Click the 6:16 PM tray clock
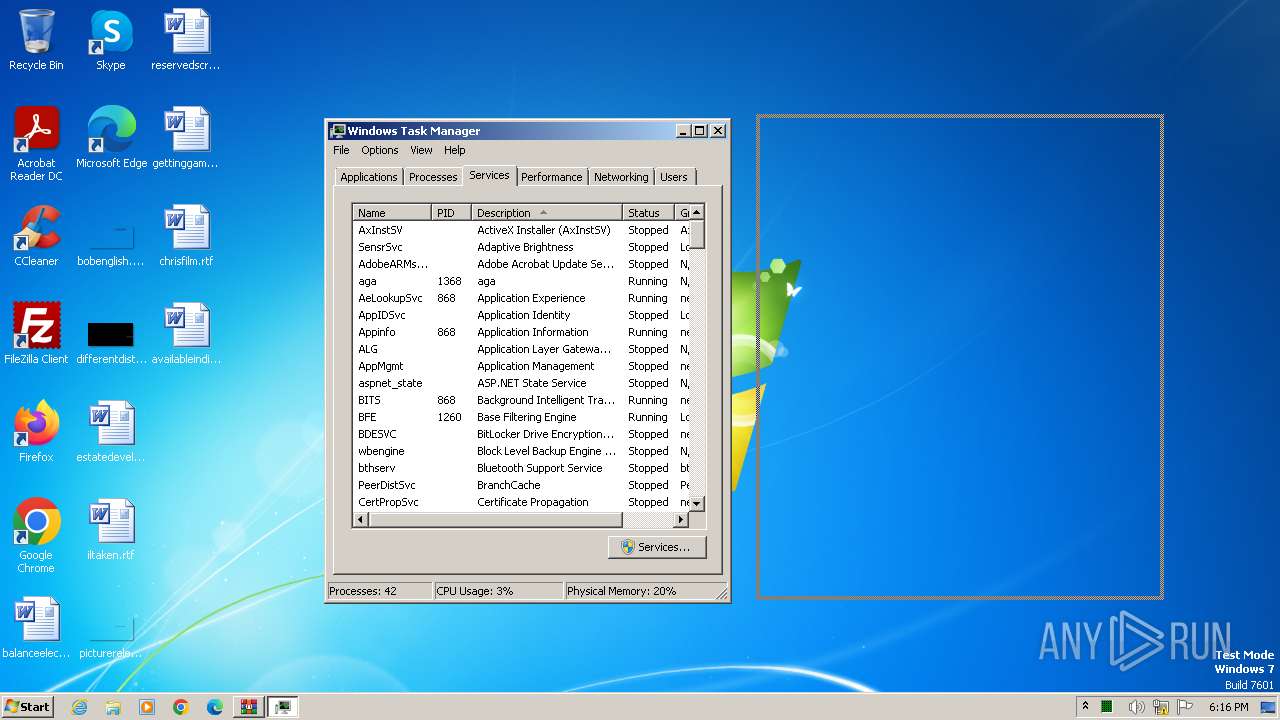The height and width of the screenshot is (720, 1280). pos(1228,707)
